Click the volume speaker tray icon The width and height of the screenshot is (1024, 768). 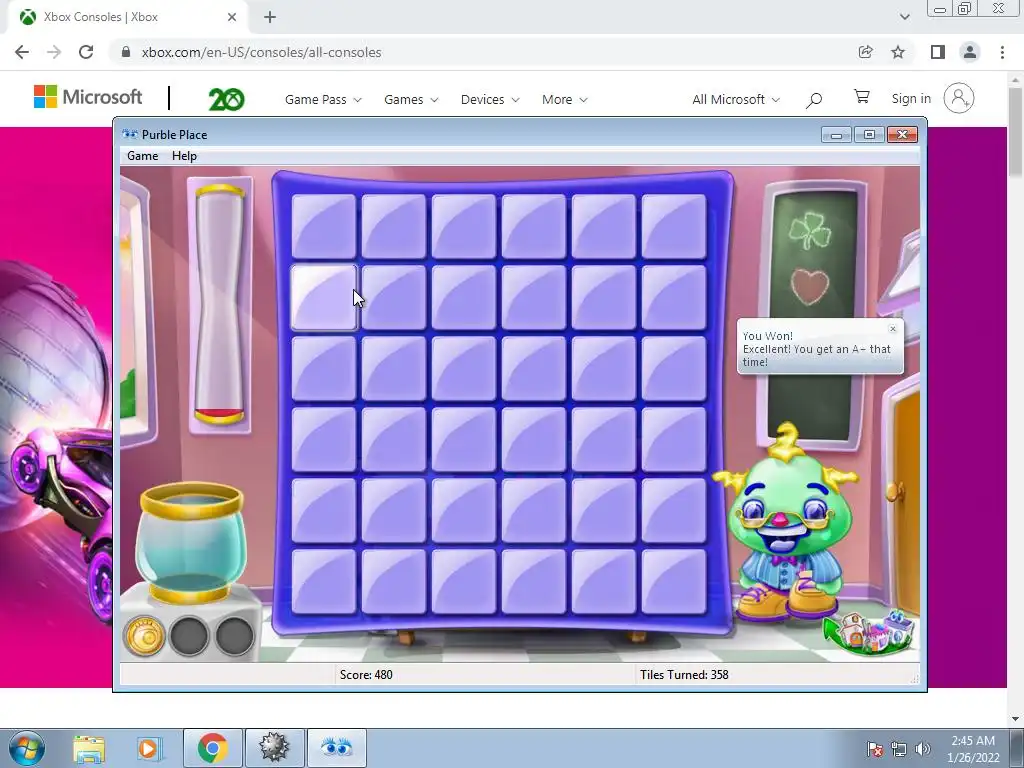[922, 749]
